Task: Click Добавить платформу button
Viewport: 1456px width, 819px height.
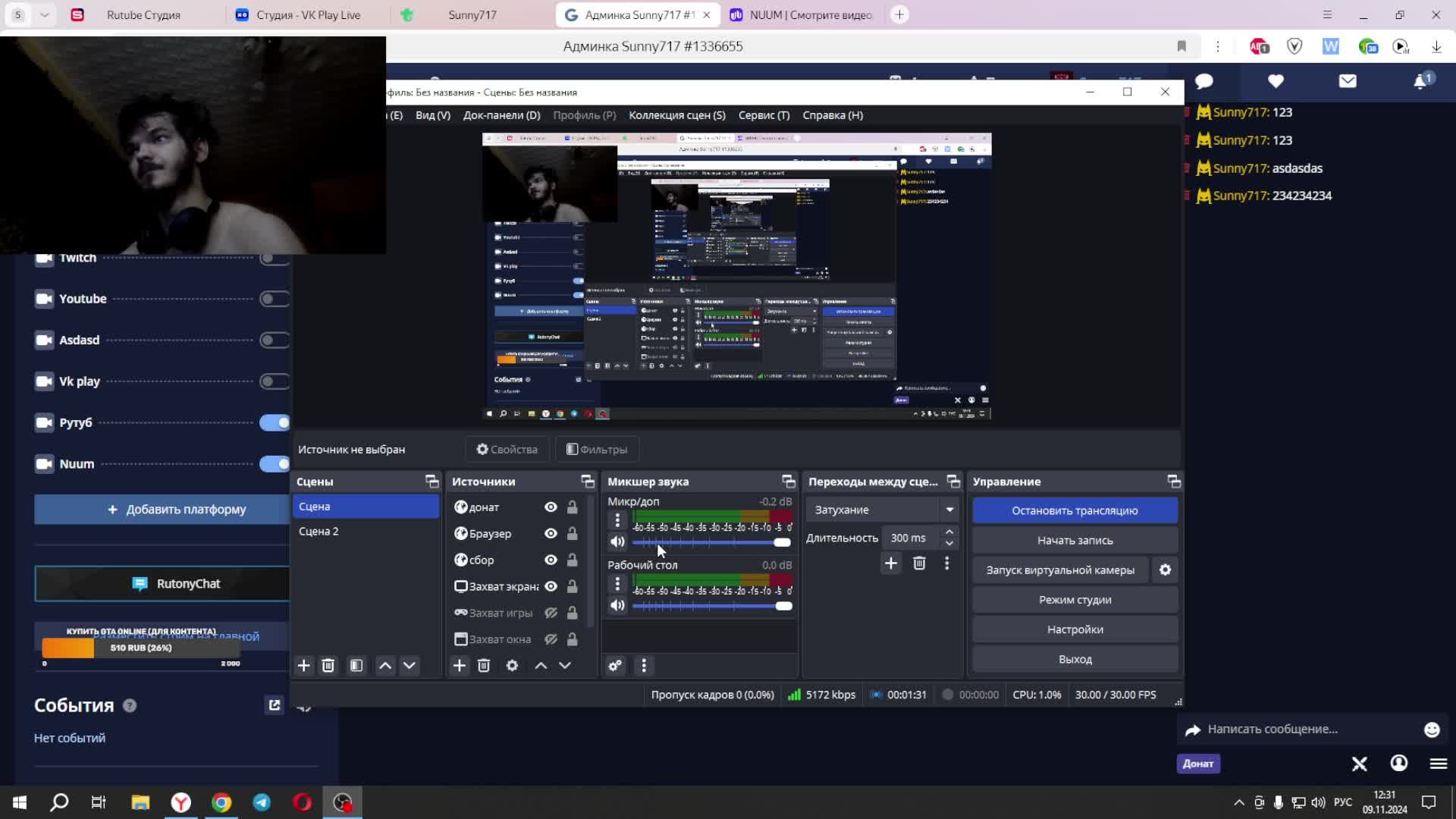Action: pyautogui.click(x=162, y=510)
